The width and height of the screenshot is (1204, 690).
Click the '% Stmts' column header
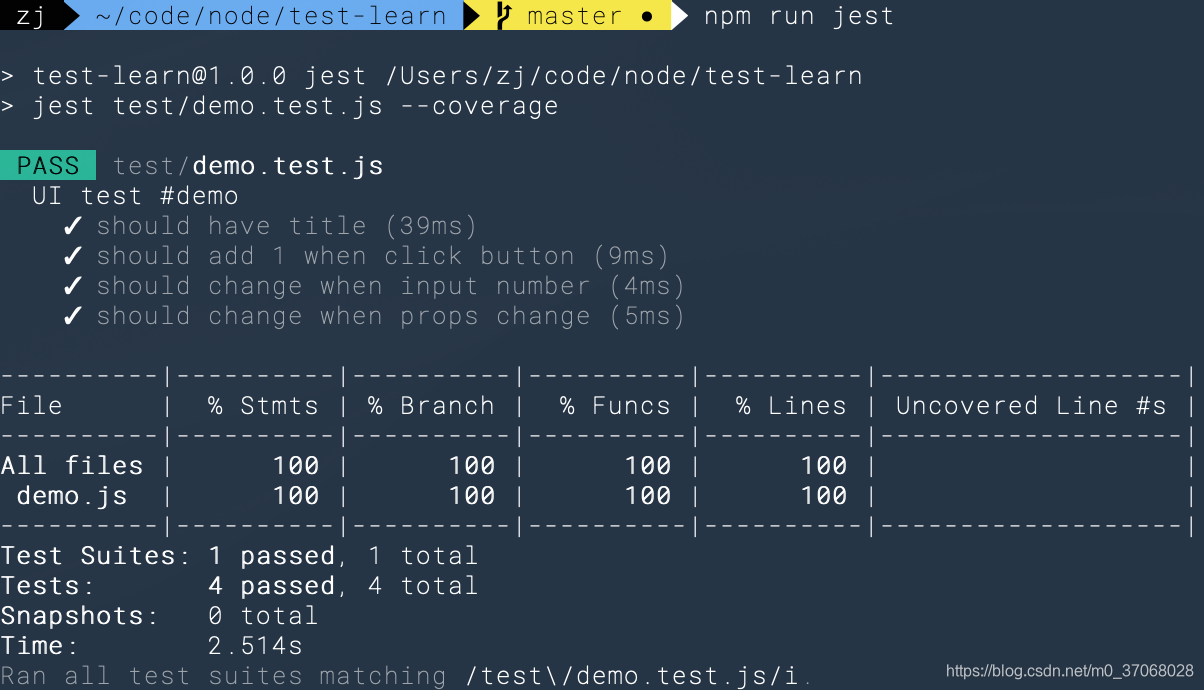tap(263, 406)
